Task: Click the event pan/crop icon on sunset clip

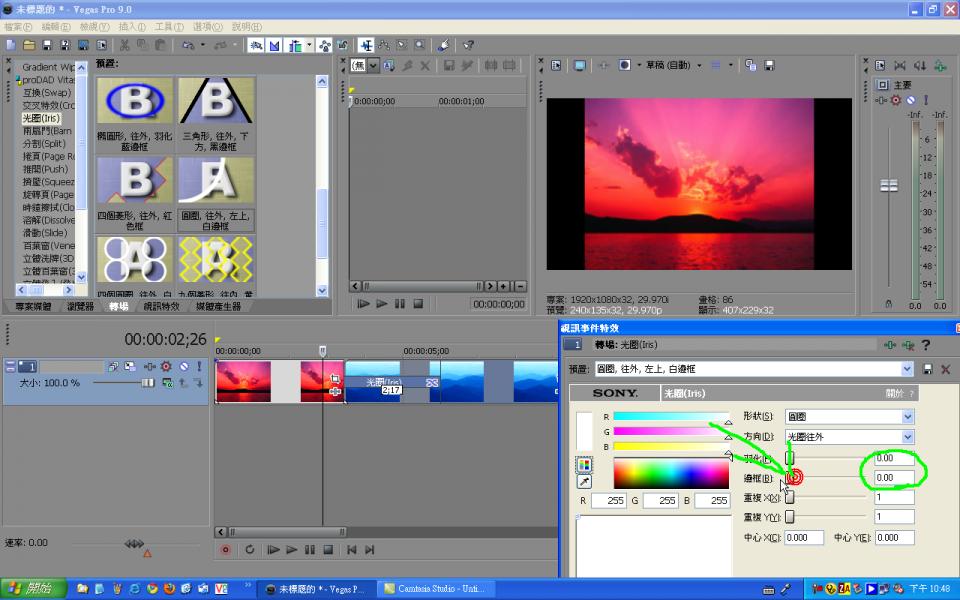Action: click(x=334, y=378)
